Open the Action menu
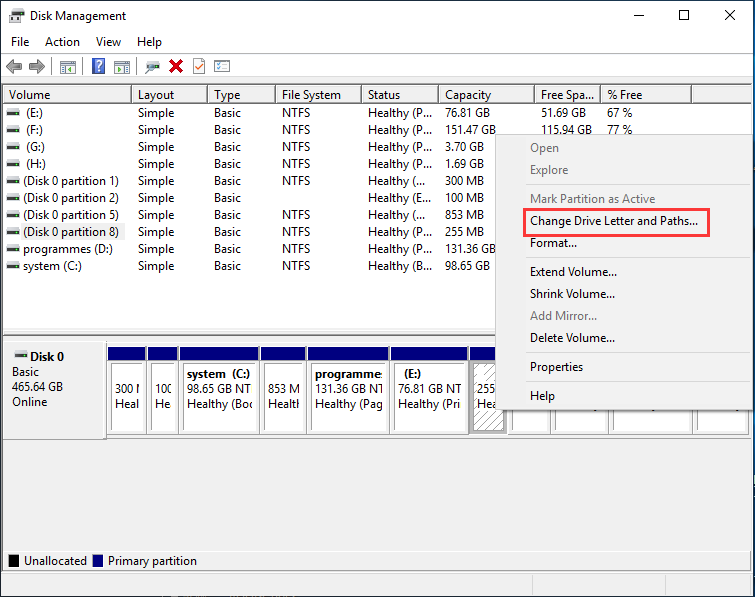 62,42
